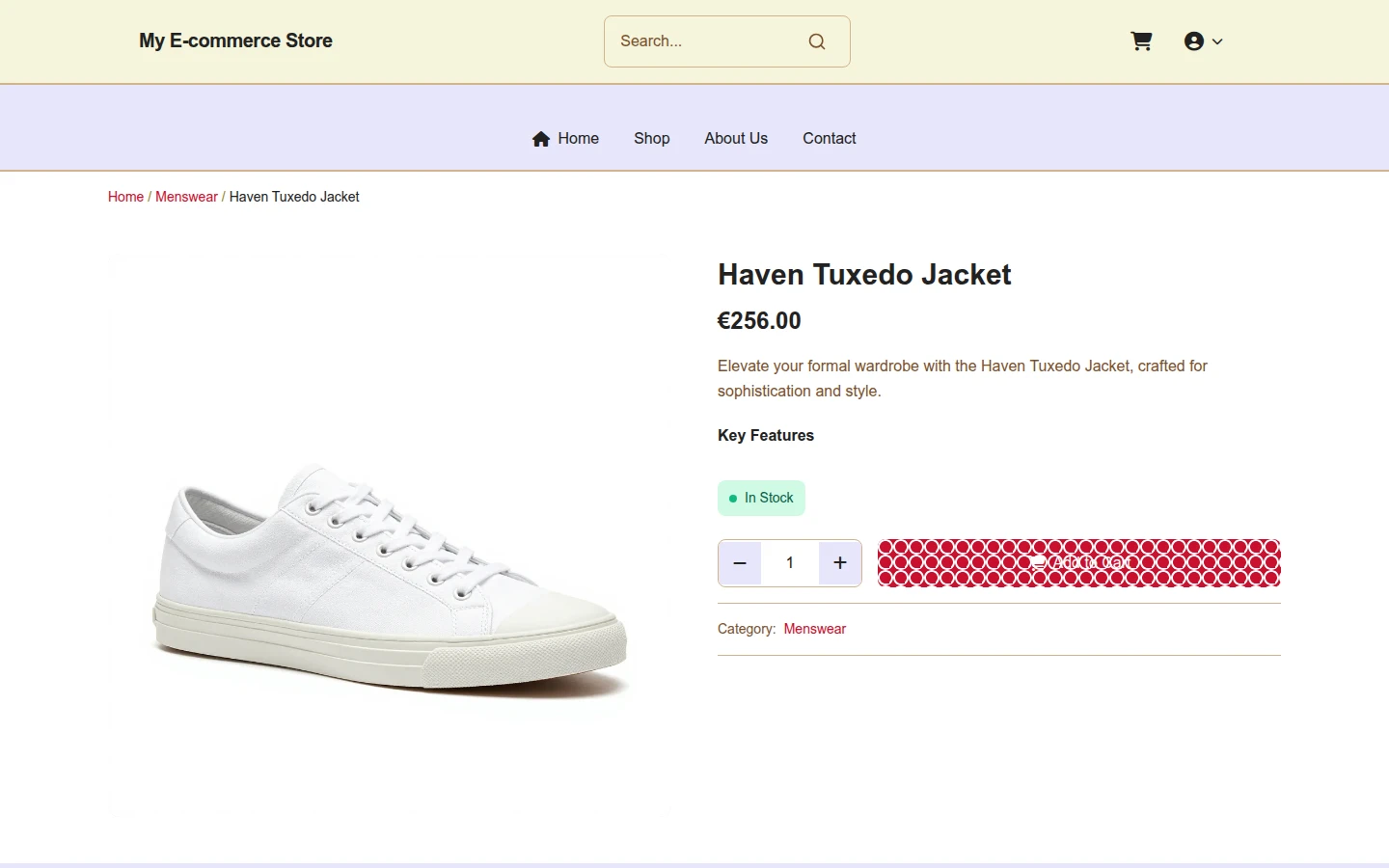Click the Key Features heading
Image resolution: width=1389 pixels, height=868 pixels.
coord(766,436)
